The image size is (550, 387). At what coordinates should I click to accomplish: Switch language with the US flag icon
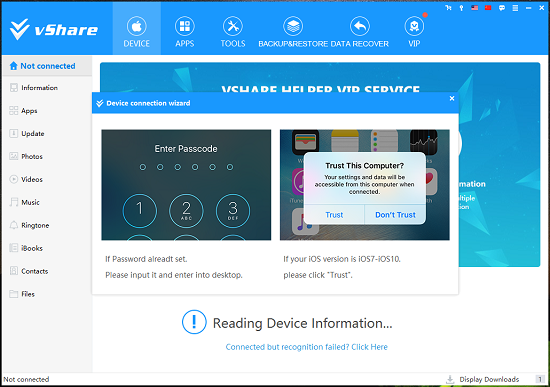tap(475, 8)
